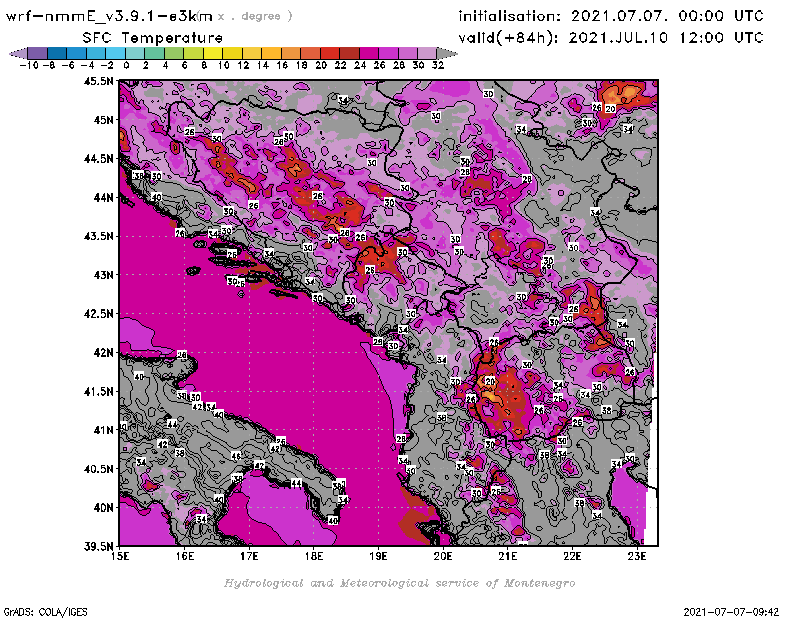Click the '16E' longitude axis label
The width and height of the screenshot is (800, 618).
pos(185,556)
